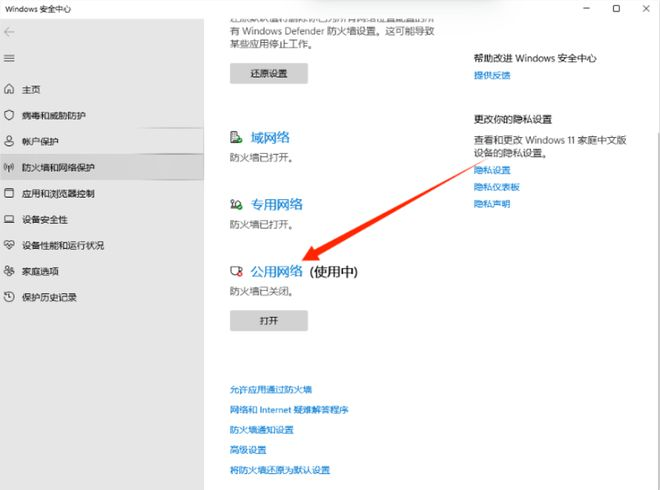Click the person icon for 帐户保护

tap(9, 141)
